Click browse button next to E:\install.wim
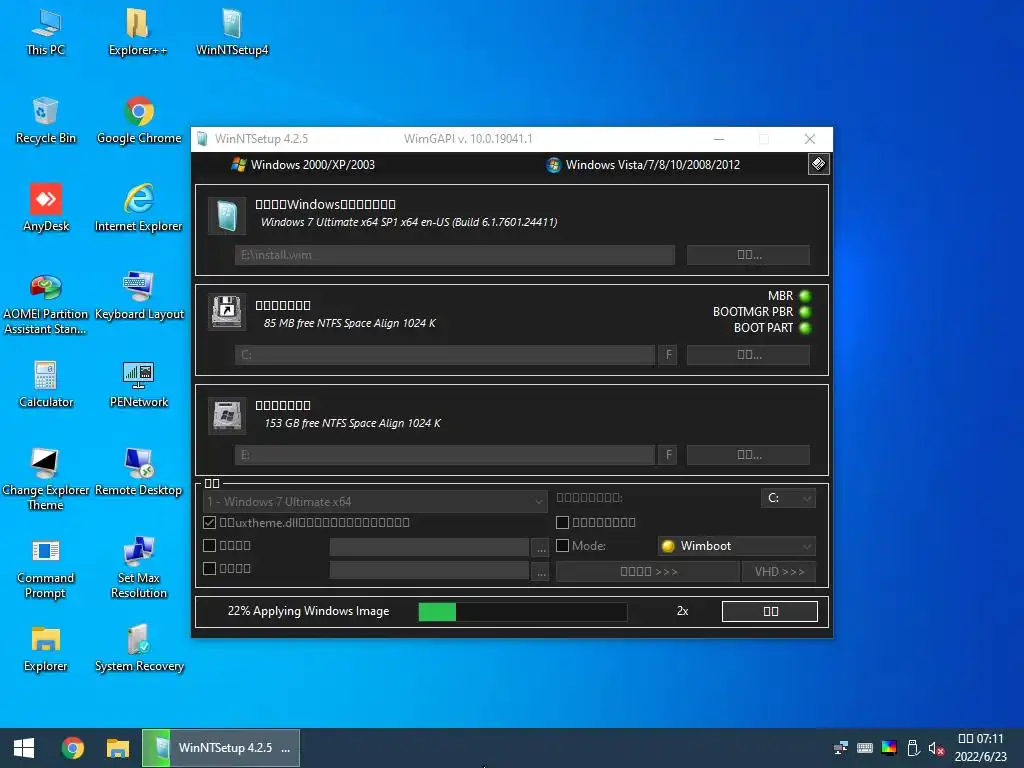 pos(748,255)
